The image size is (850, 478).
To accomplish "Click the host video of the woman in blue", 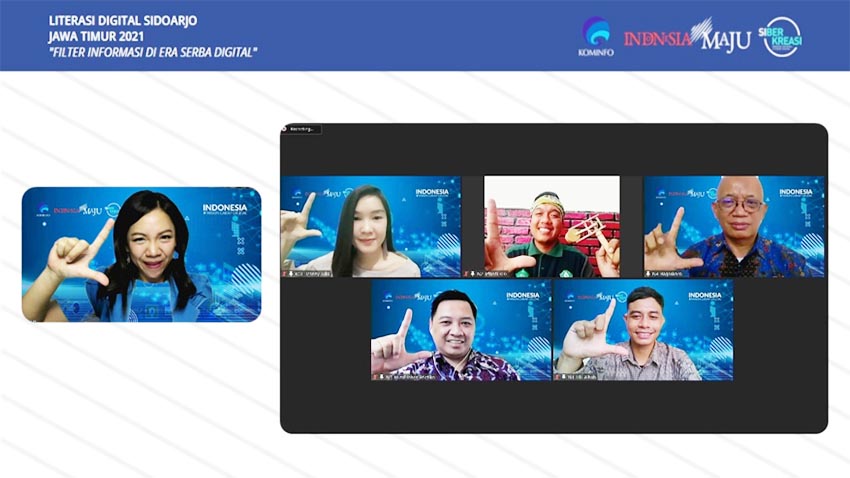I will coord(141,255).
